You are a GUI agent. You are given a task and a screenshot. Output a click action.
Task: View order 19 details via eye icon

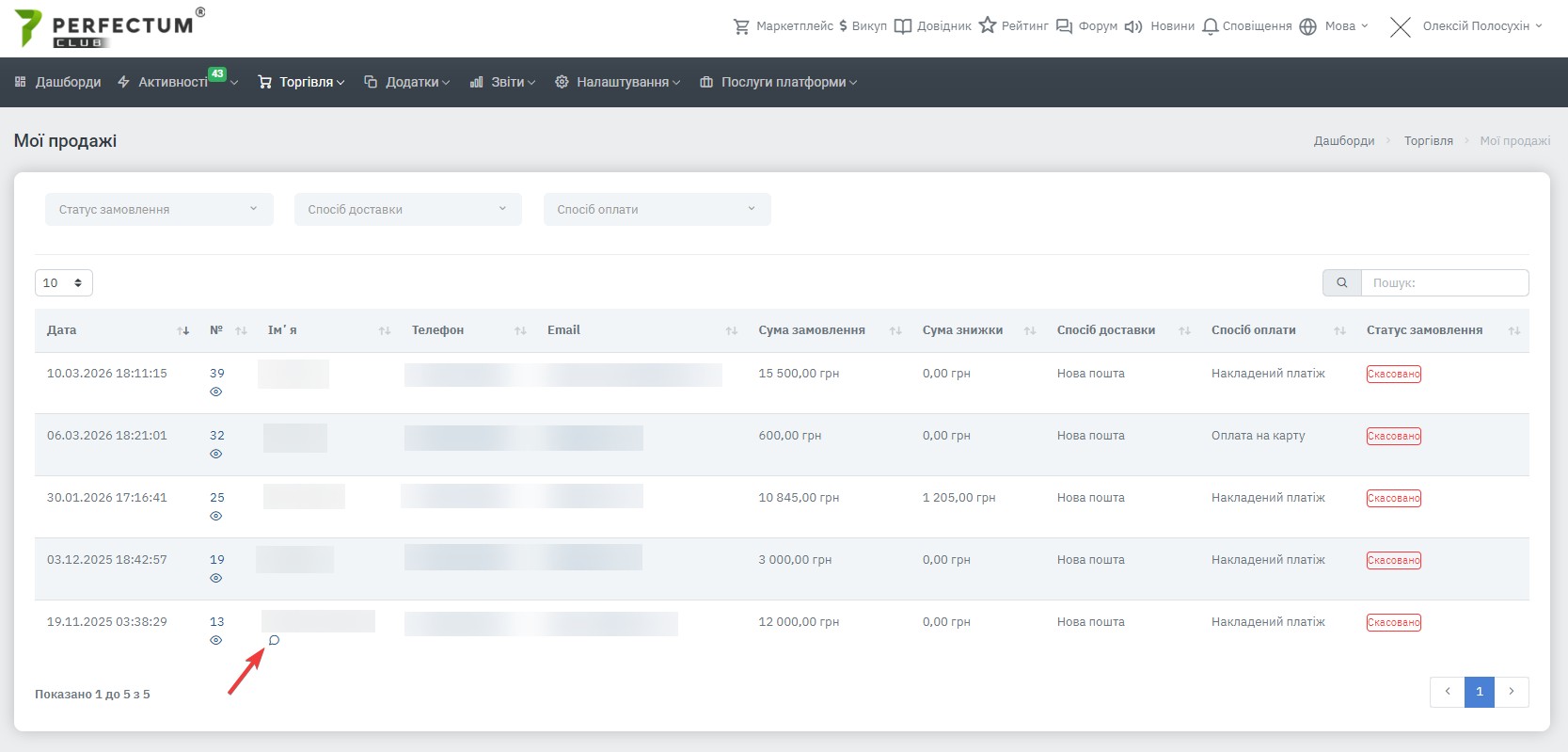point(215,578)
